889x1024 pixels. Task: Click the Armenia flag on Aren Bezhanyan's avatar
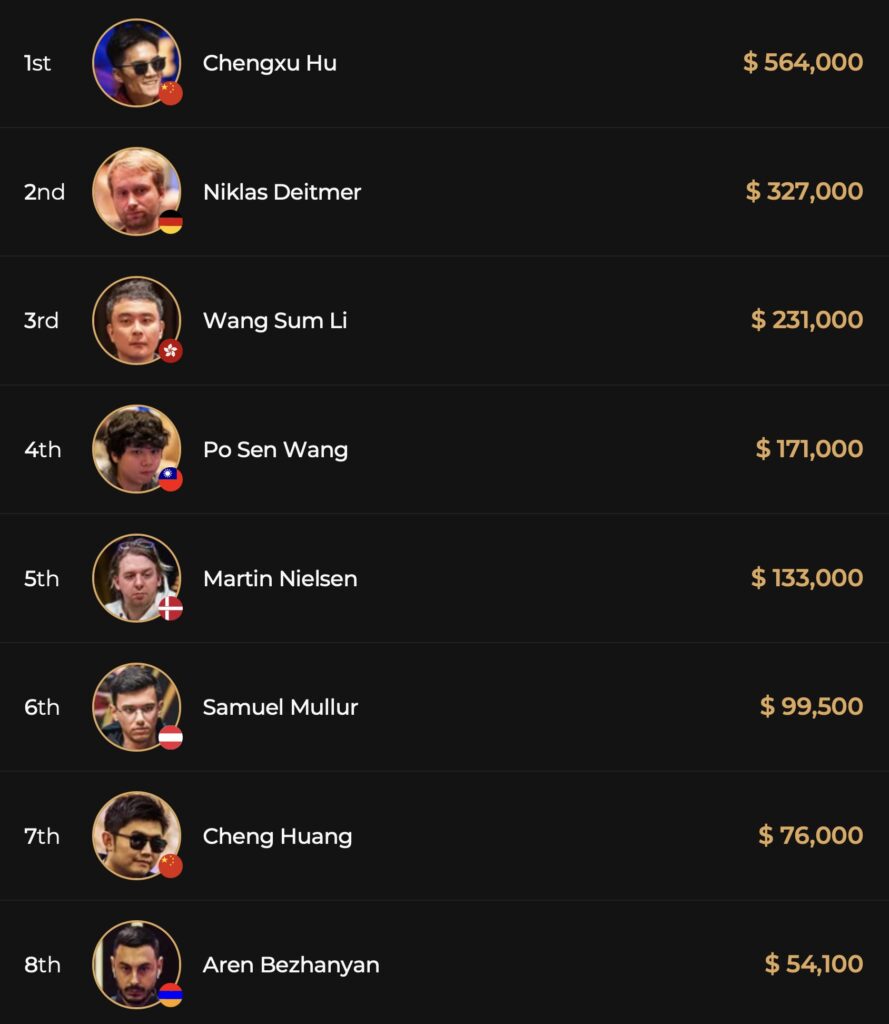click(x=171, y=994)
